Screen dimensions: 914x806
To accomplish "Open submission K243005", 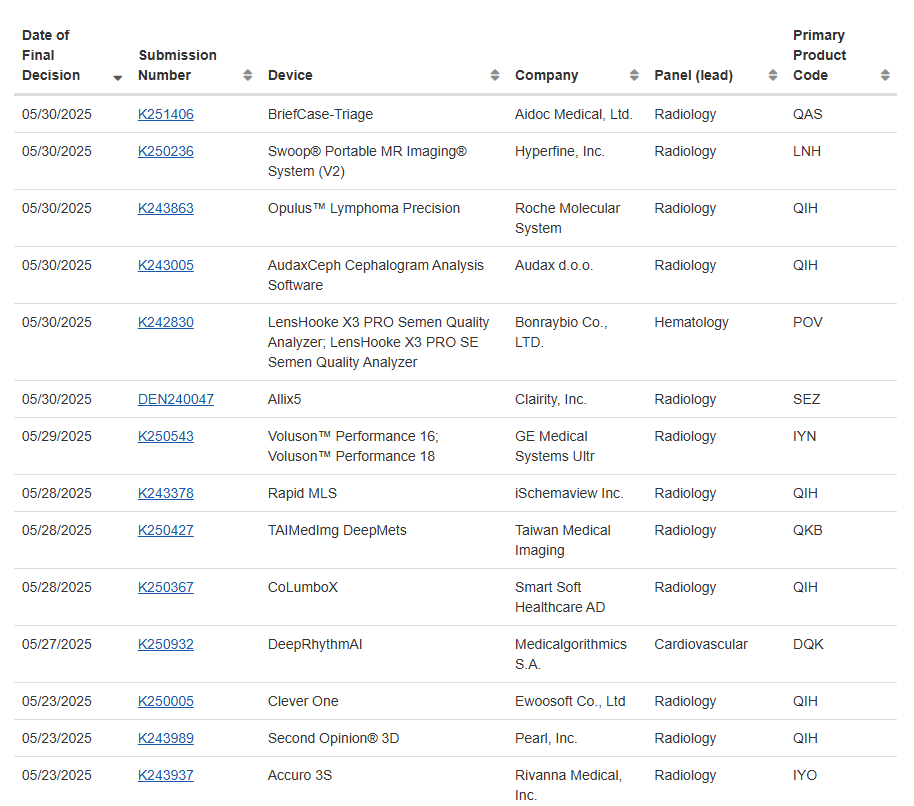I will (166, 265).
